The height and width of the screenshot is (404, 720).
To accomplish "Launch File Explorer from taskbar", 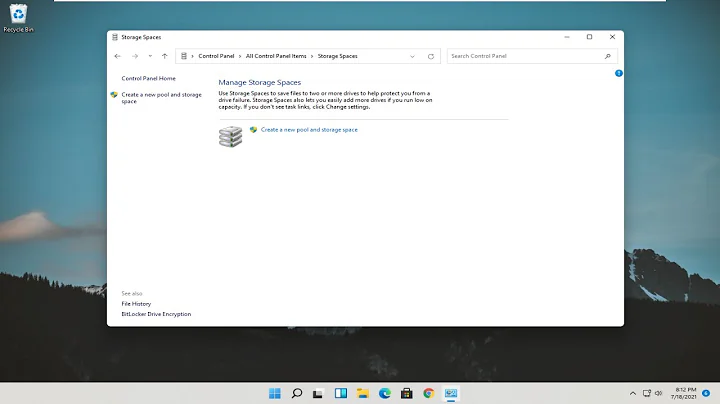I will [363, 393].
